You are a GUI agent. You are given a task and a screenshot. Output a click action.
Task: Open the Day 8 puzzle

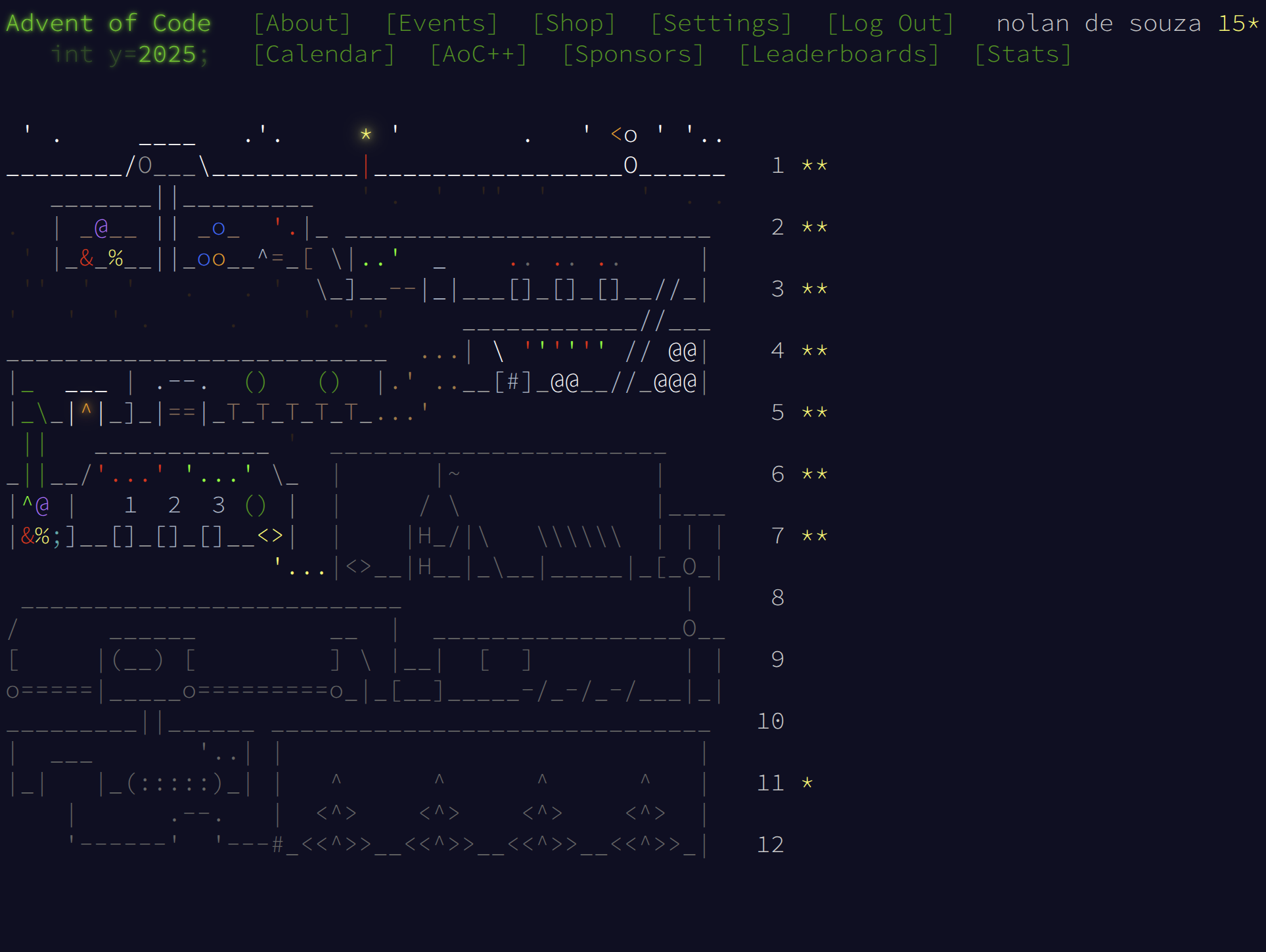[777, 598]
